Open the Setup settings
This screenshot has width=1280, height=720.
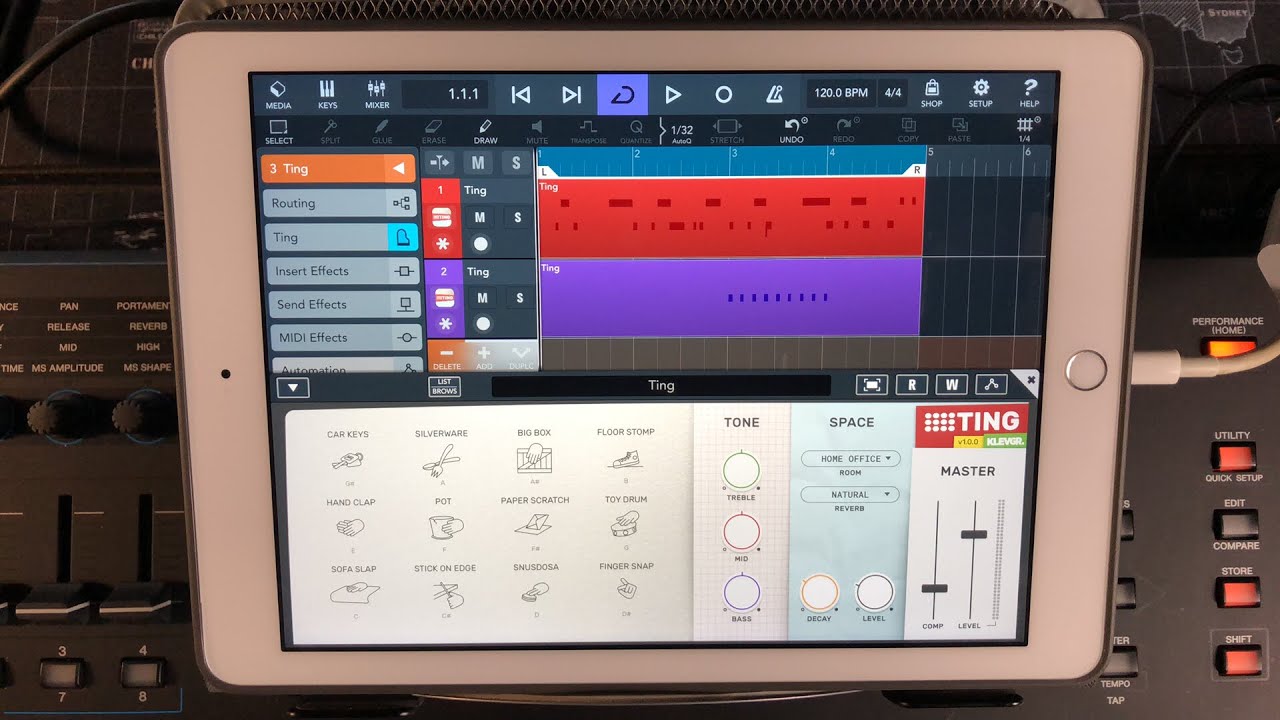[x=980, y=95]
